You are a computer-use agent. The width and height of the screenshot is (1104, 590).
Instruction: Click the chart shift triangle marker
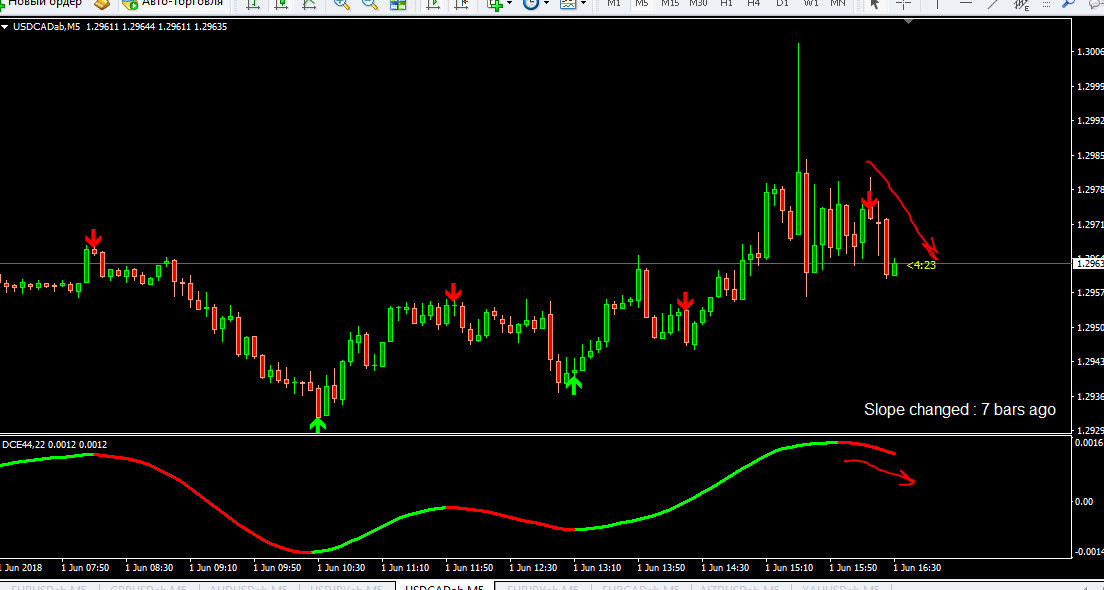click(x=909, y=22)
